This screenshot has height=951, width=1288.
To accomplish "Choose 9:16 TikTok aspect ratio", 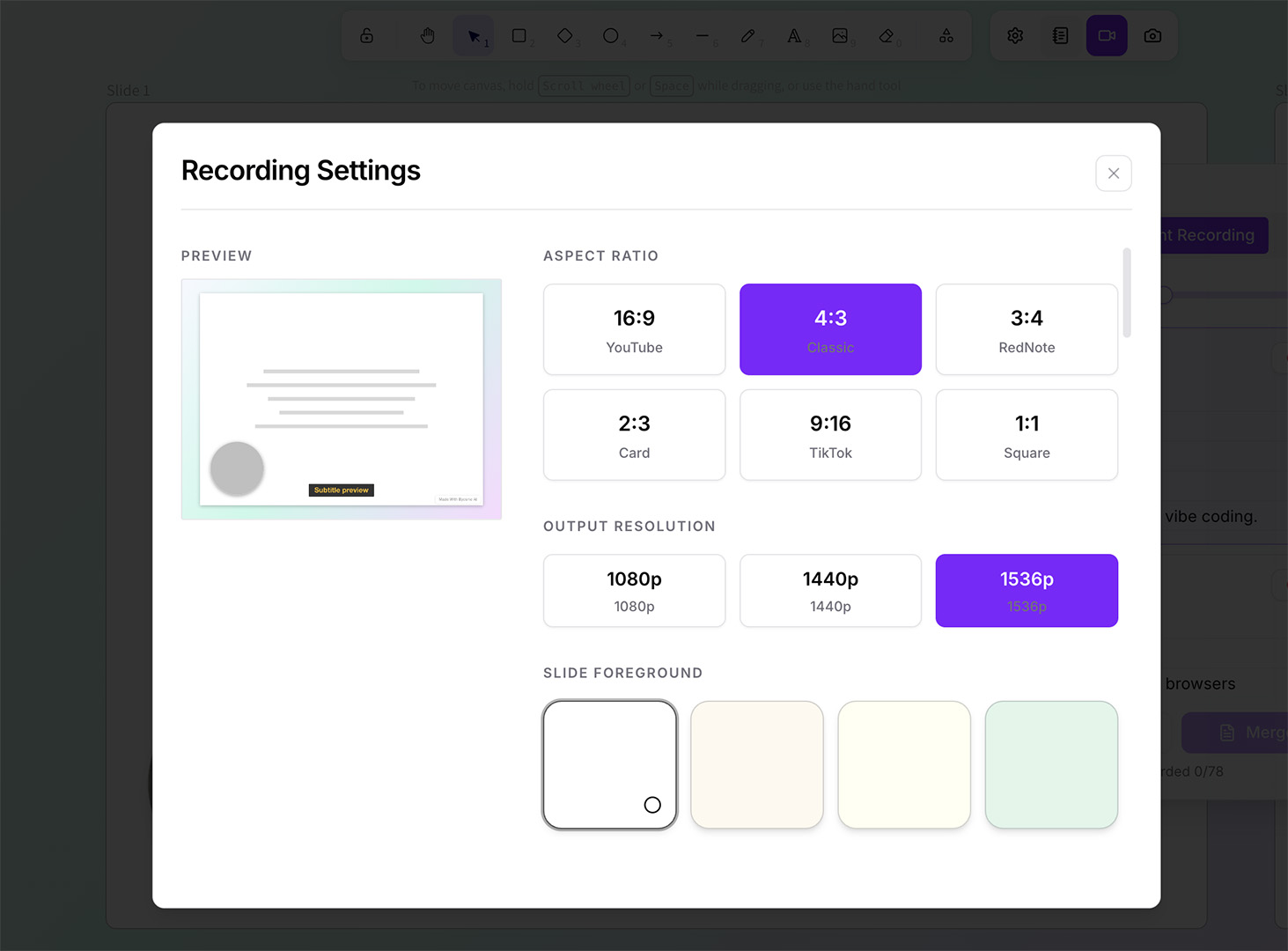I will click(x=830, y=435).
